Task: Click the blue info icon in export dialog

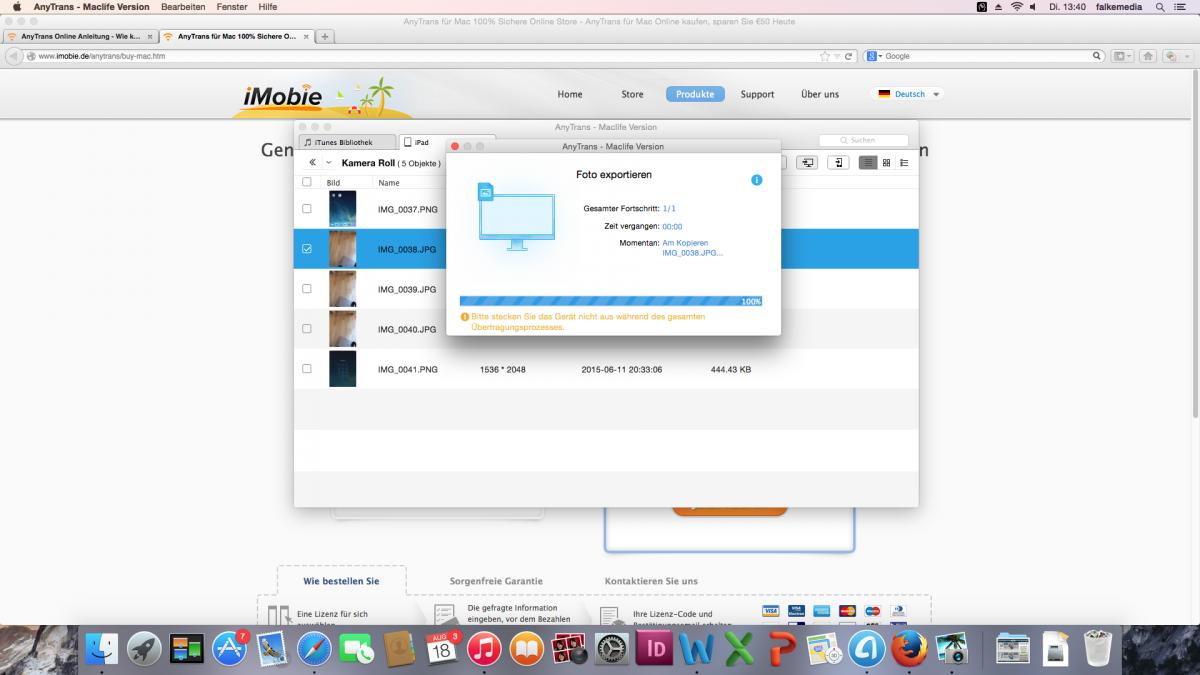Action: [756, 180]
